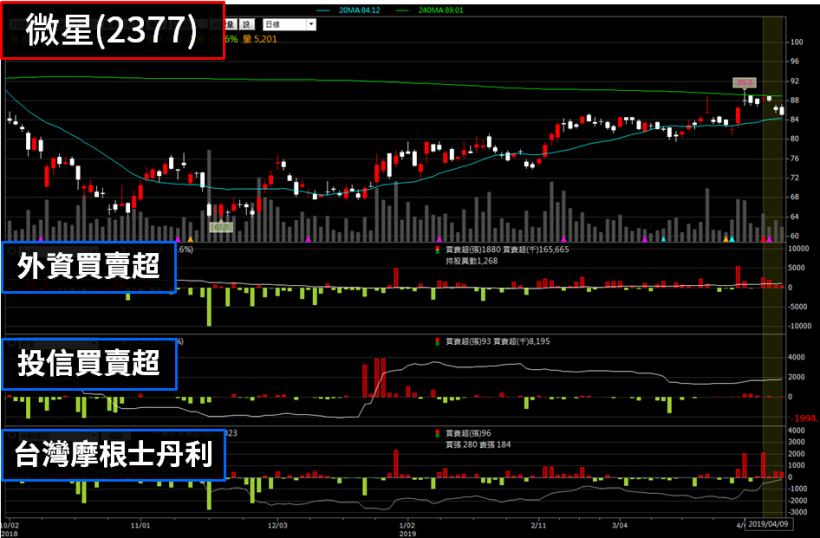Click the magenta triangle marker near 10/02

[x=41, y=239]
